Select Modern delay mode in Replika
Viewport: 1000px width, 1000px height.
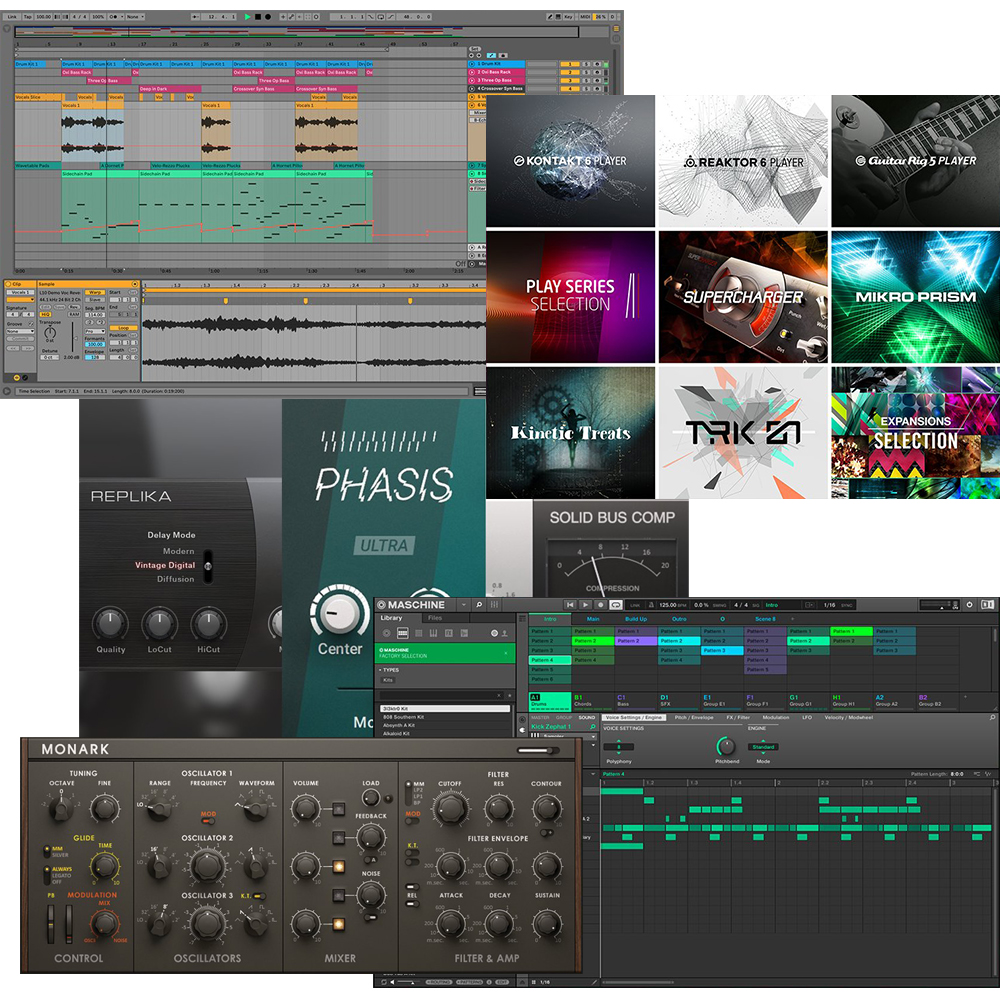(178, 551)
